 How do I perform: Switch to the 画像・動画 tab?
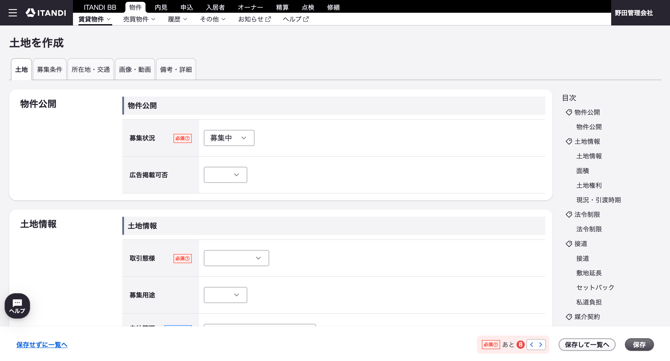pyautogui.click(x=135, y=70)
